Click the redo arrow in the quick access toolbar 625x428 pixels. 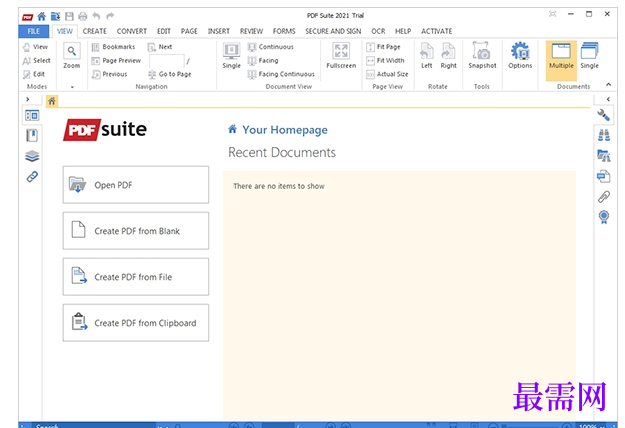point(110,16)
